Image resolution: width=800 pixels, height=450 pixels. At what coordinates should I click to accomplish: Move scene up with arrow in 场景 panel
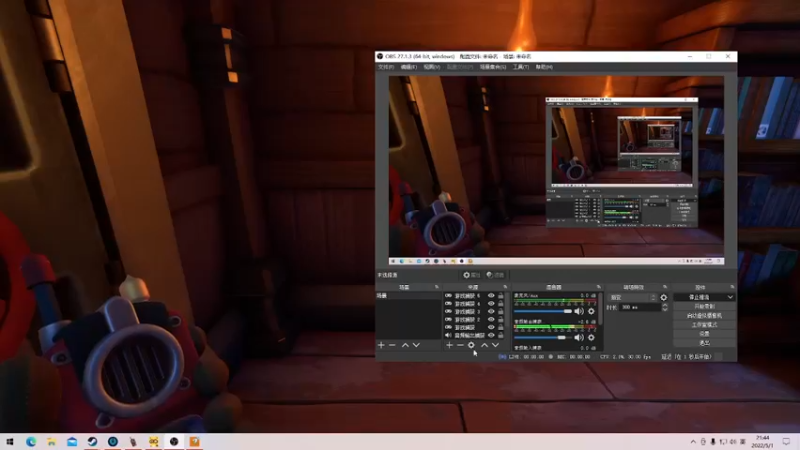405,345
